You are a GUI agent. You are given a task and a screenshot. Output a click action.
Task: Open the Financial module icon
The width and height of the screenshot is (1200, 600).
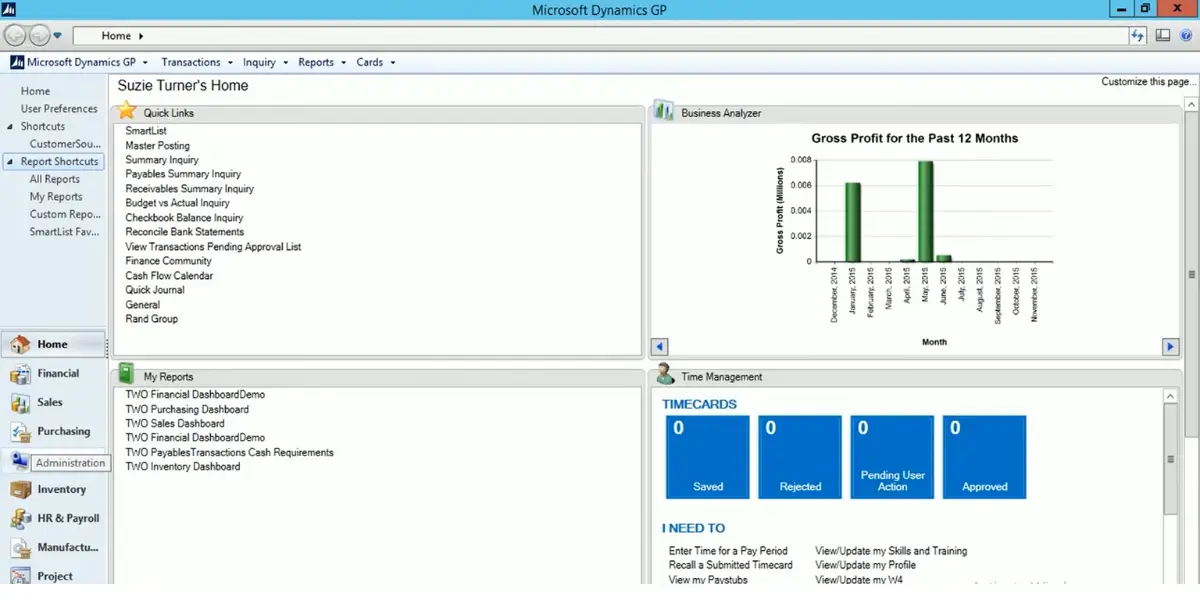point(20,374)
